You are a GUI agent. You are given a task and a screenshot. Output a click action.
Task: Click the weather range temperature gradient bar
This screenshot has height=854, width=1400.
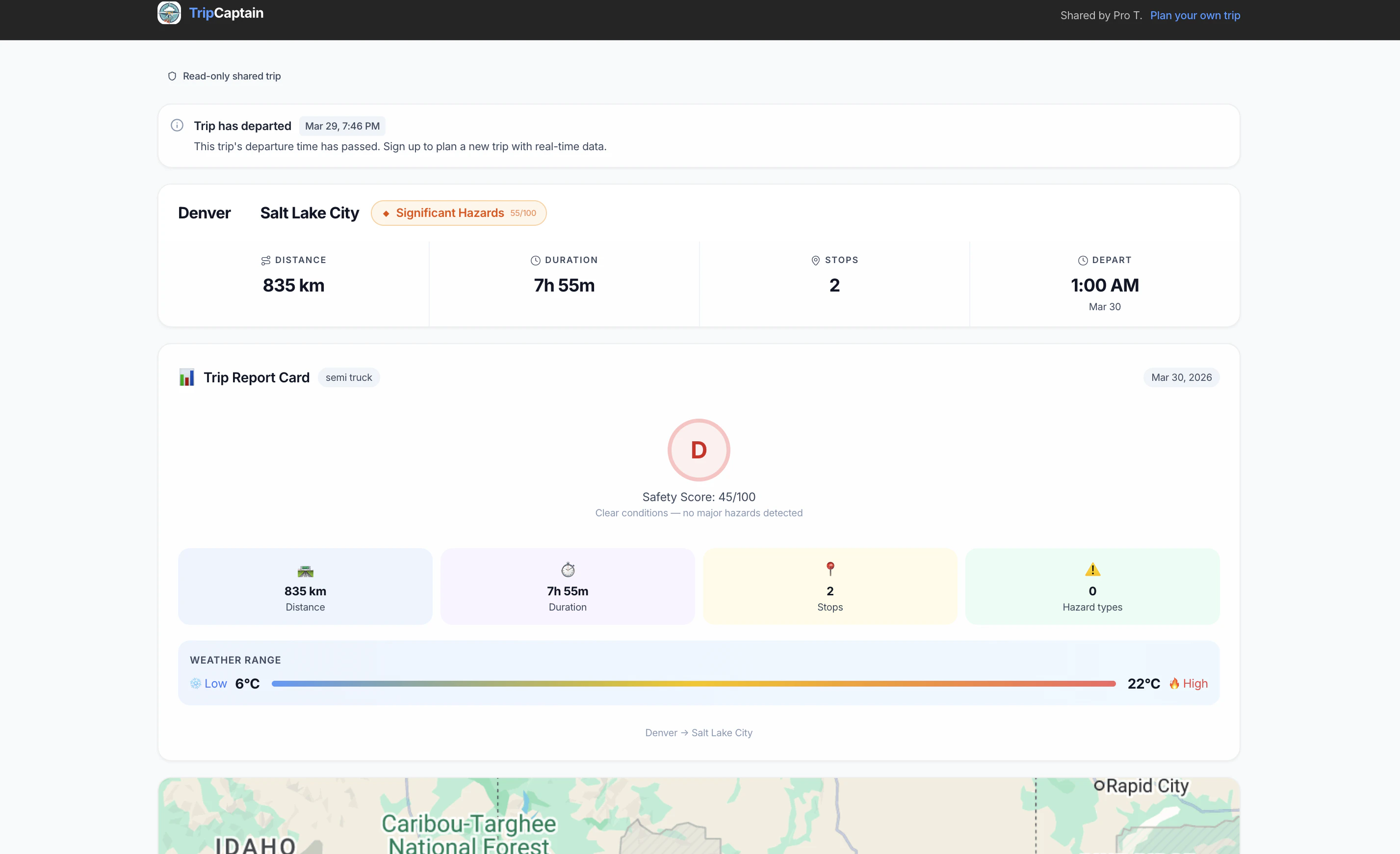coord(694,683)
